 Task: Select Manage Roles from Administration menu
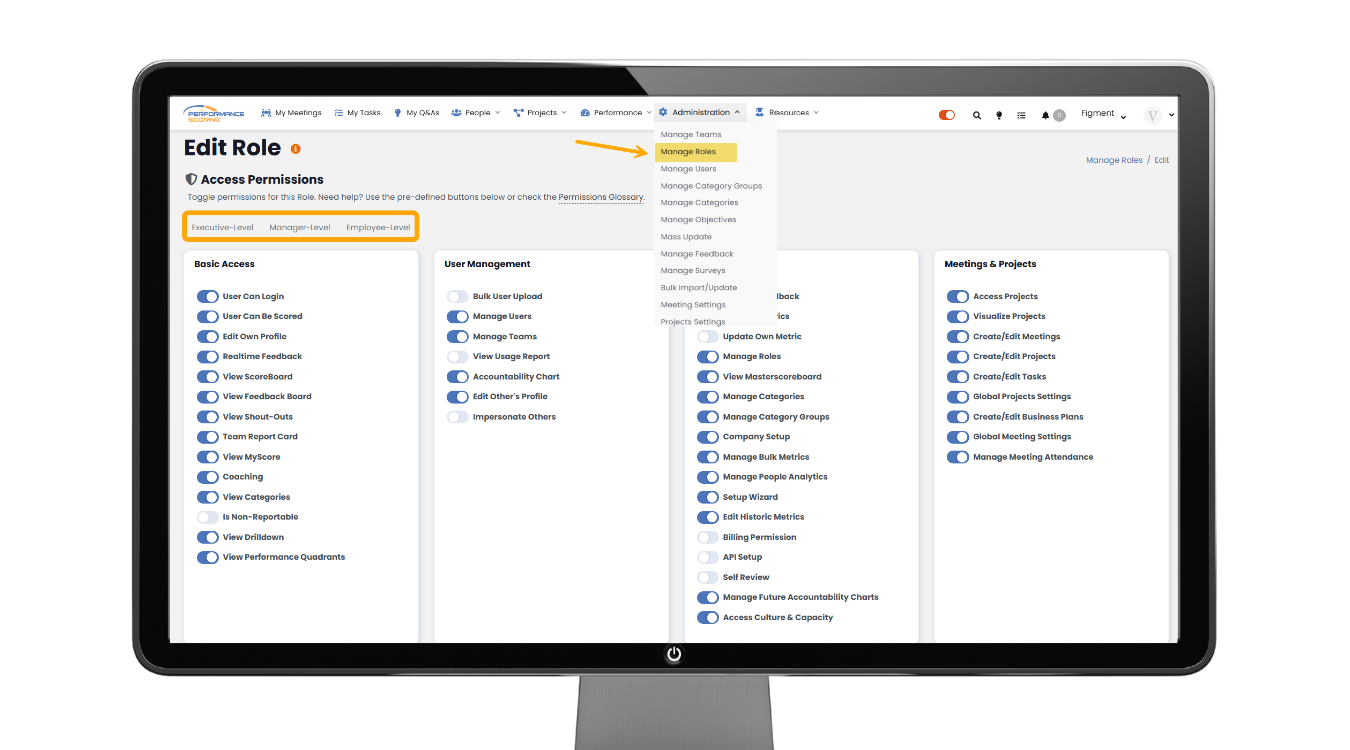[689, 152]
